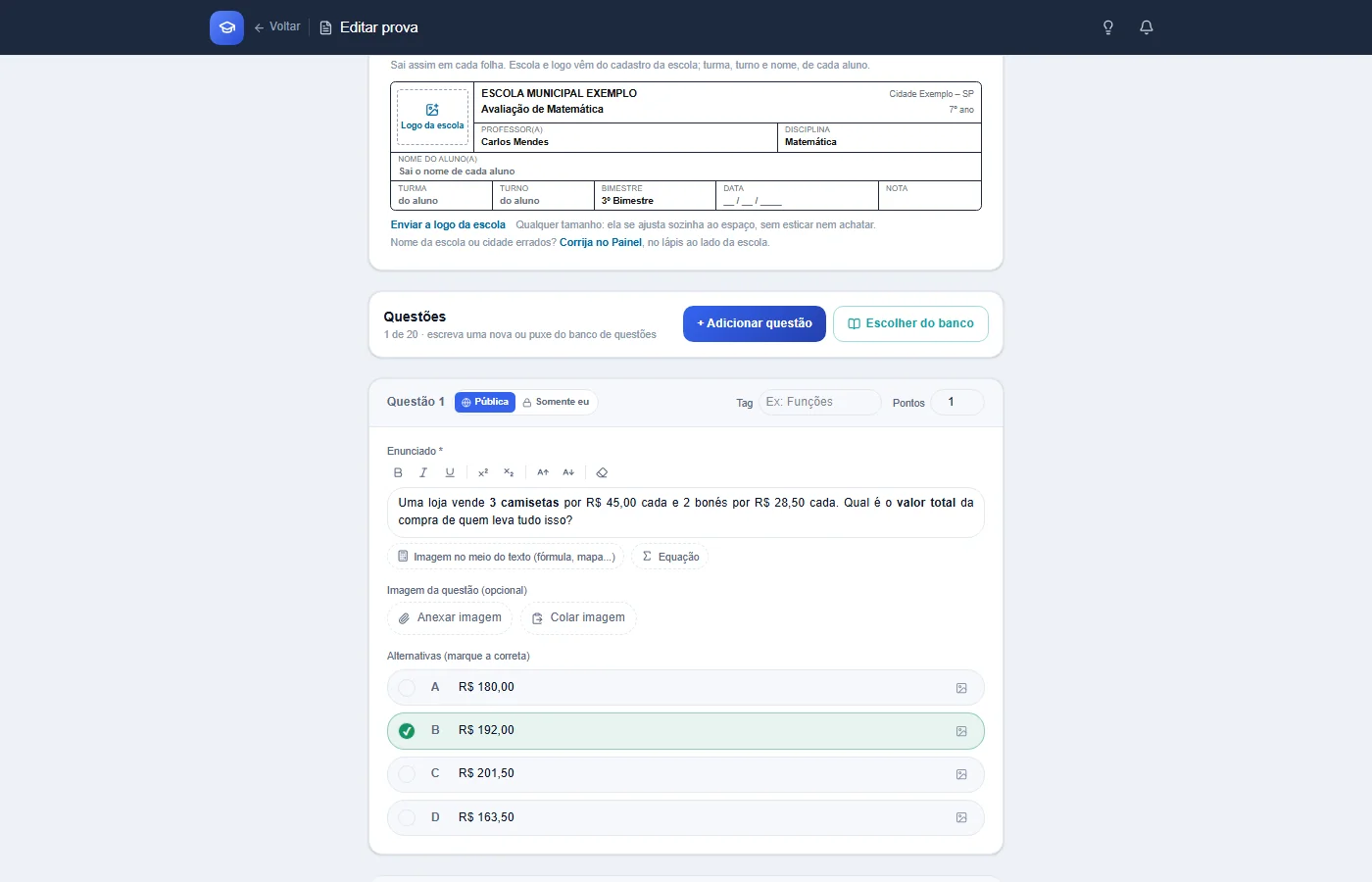This screenshot has width=1372, height=882.
Task: Toggle italic formatting in Enunciado toolbar
Action: [x=423, y=472]
